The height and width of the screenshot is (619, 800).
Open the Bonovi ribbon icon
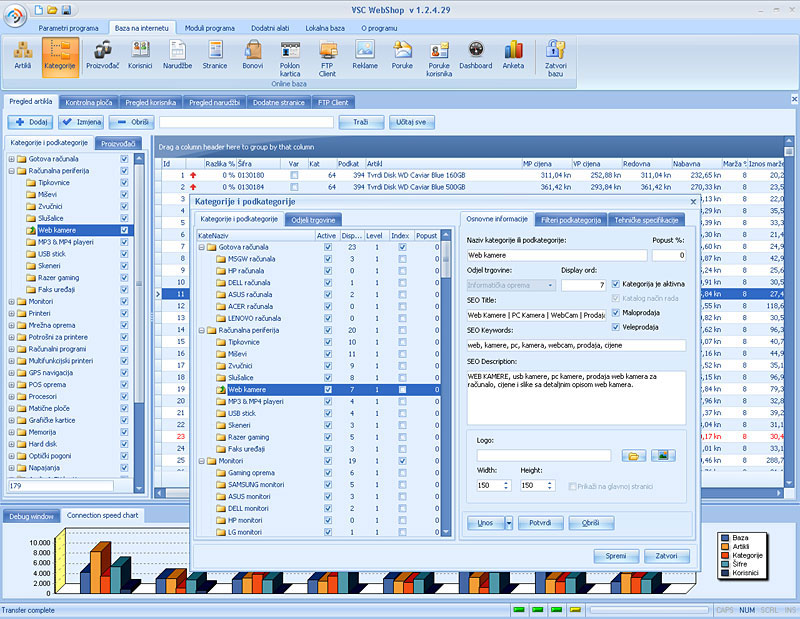253,56
